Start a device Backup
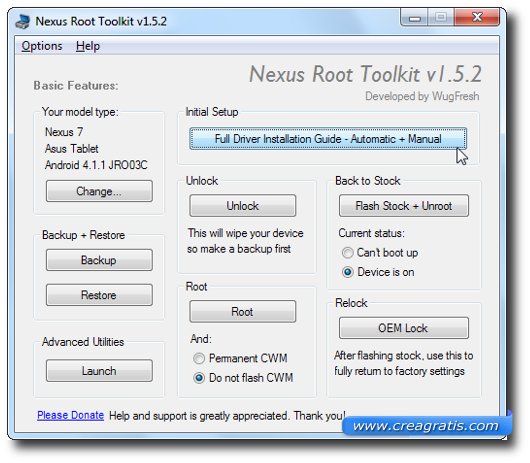The width and height of the screenshot is (530, 463). pos(99,260)
